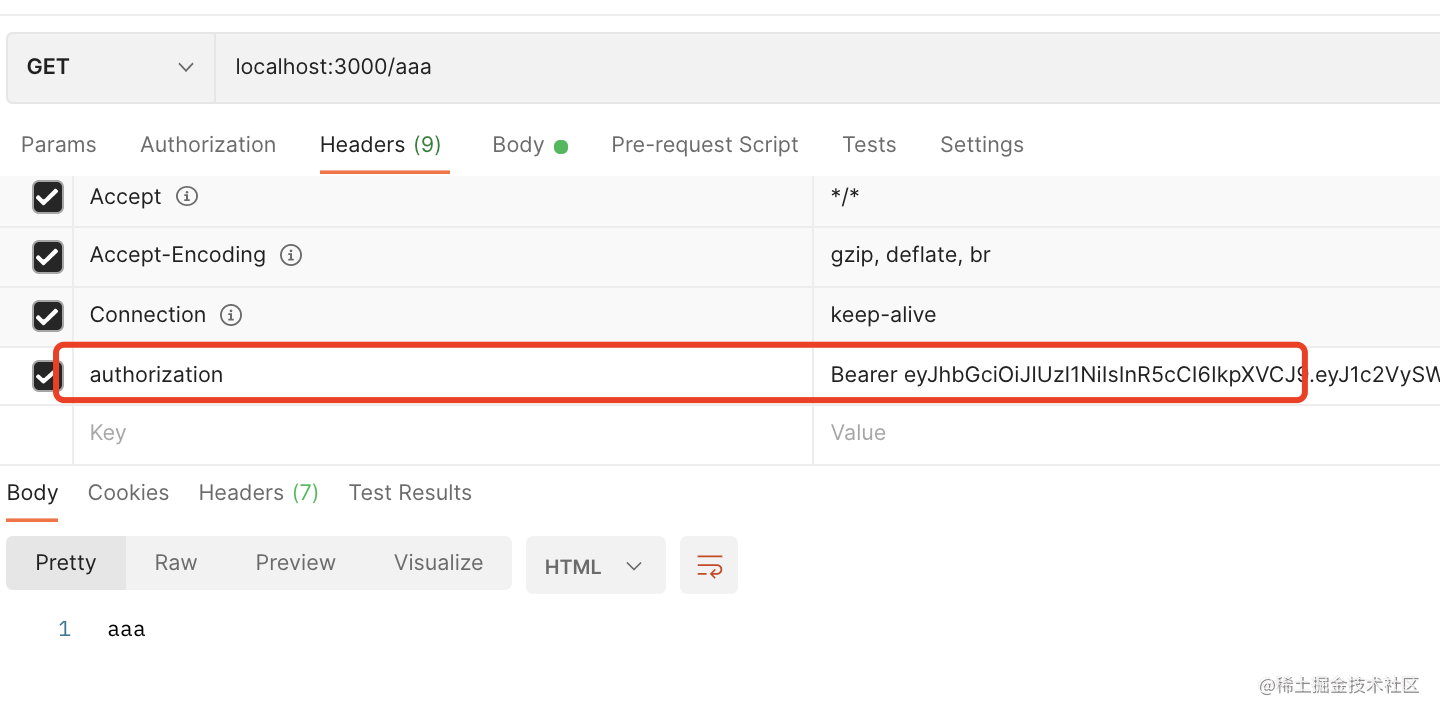Uncheck the authorization header checkbox

(x=46, y=375)
